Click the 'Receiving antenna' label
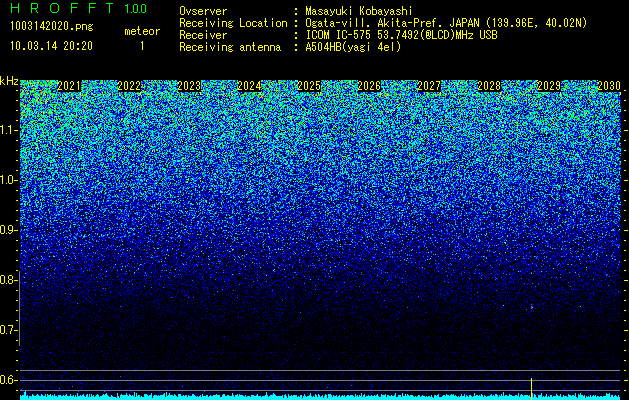The width and height of the screenshot is (629, 400). tap(230, 47)
